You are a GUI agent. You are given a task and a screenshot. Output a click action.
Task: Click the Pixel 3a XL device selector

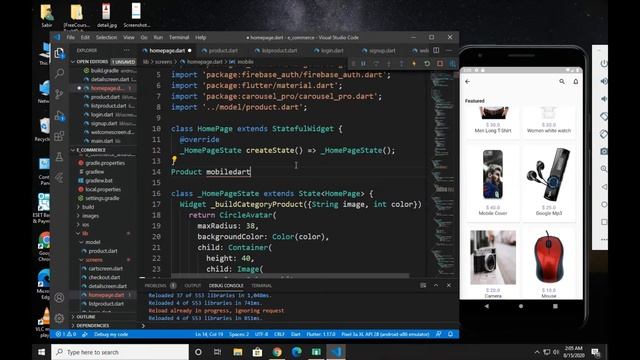(x=385, y=334)
